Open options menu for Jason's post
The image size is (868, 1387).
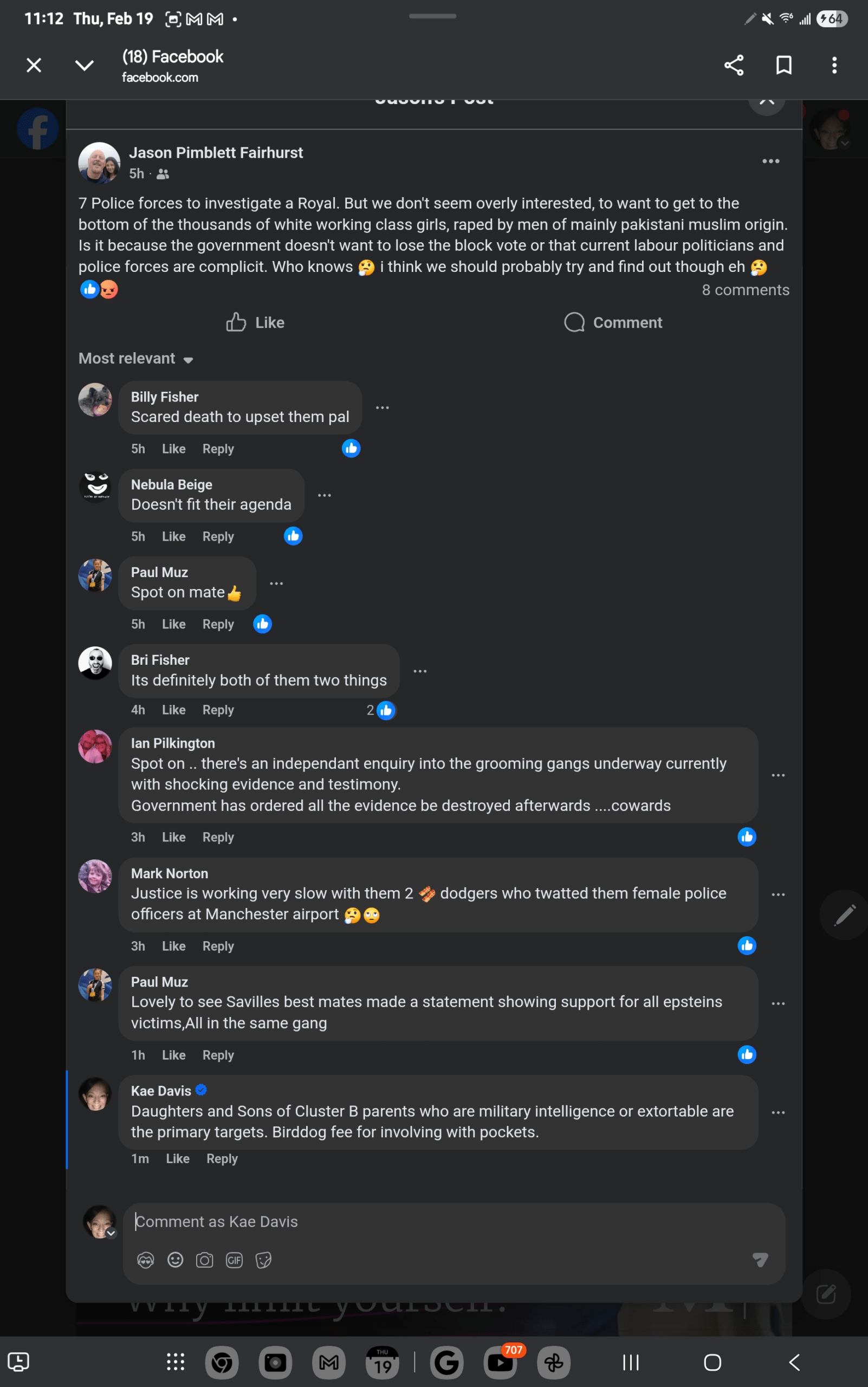coord(770,161)
